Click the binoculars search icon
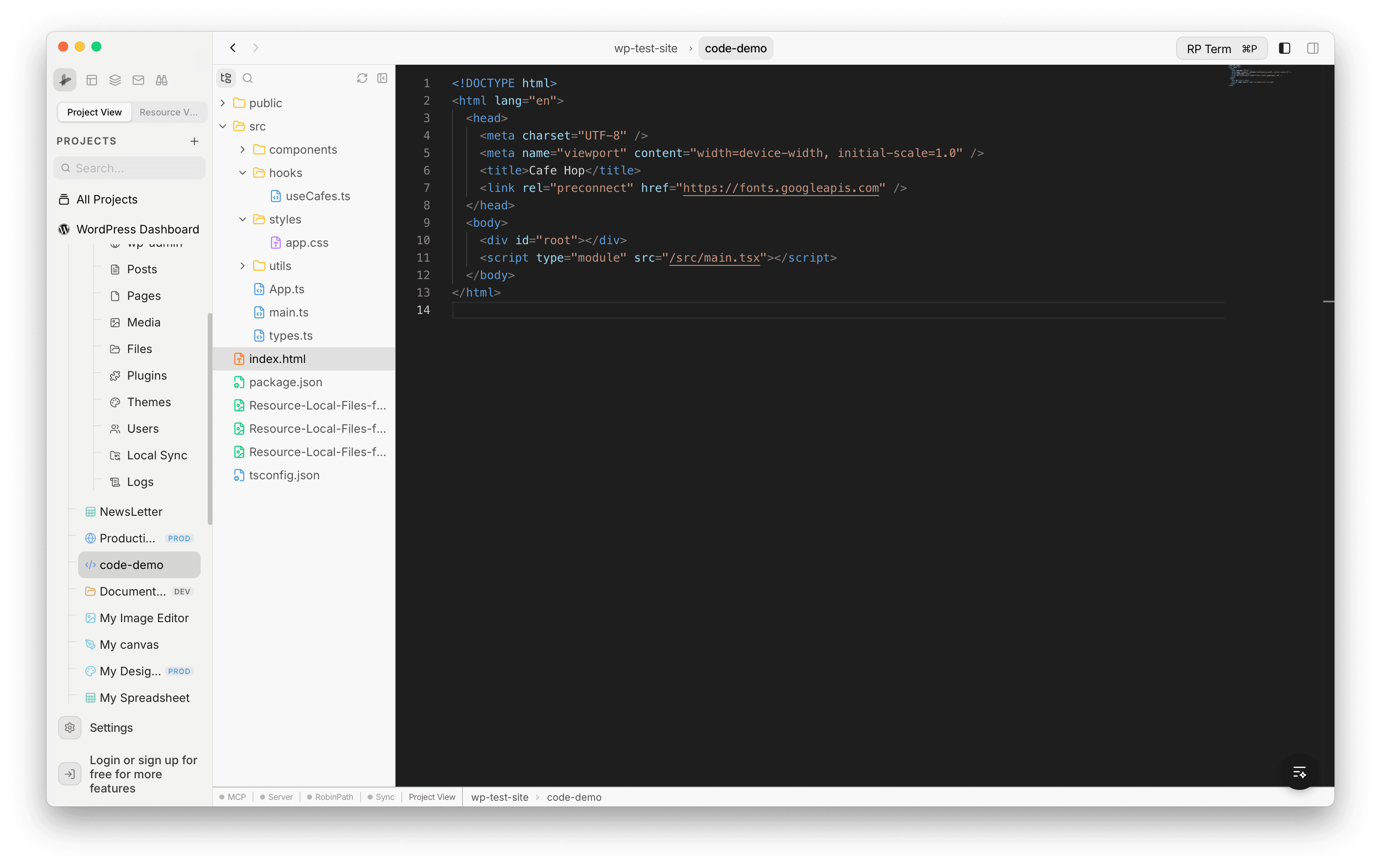This screenshot has width=1381, height=868. click(161, 80)
